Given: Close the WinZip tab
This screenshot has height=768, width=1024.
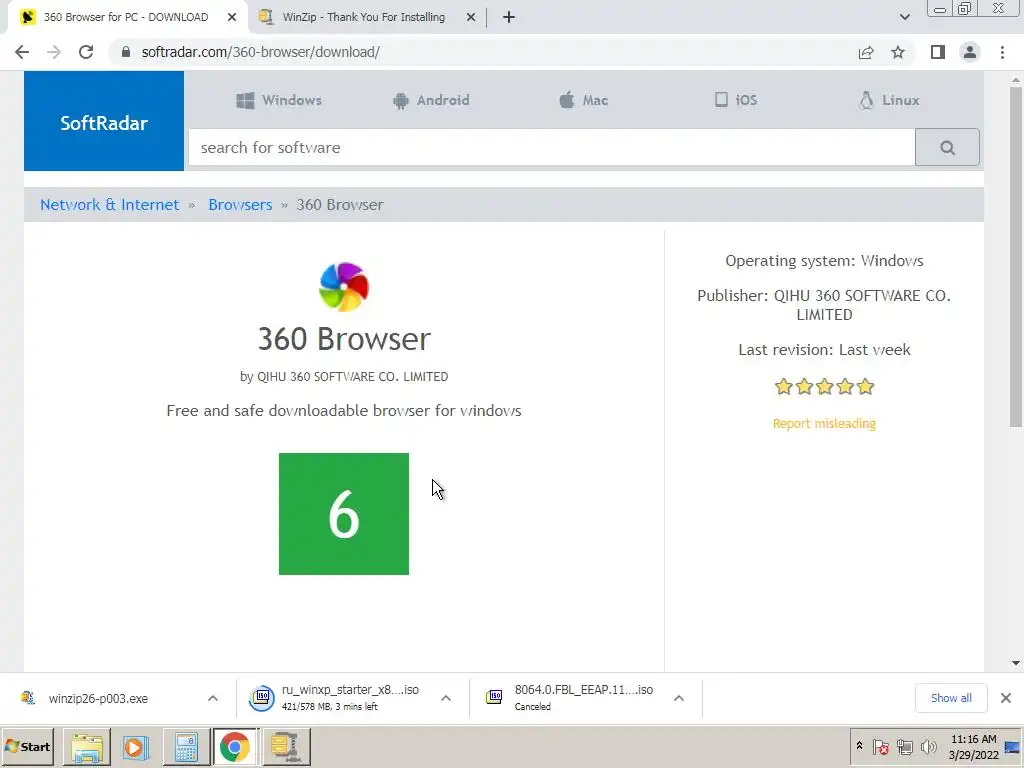Looking at the screenshot, I should (x=471, y=18).
